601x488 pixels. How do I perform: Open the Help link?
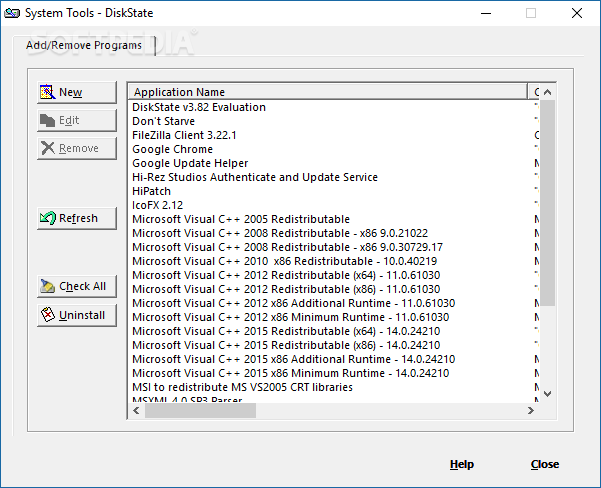462,464
